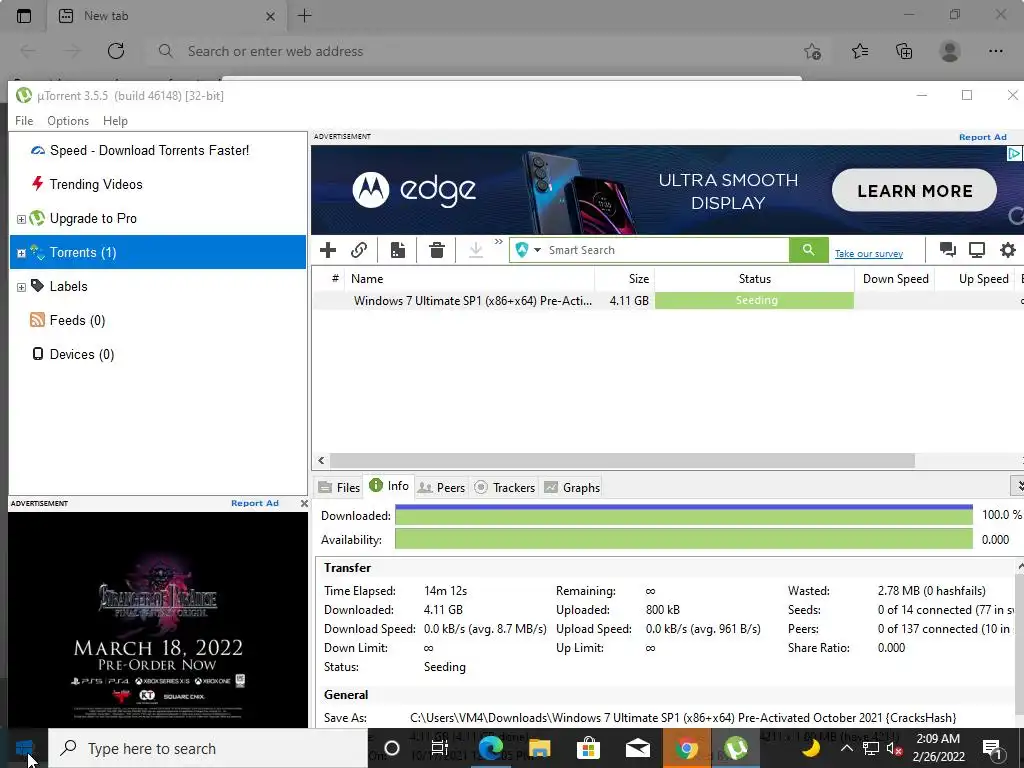The width and height of the screenshot is (1024, 768).
Task: Select Labels in sidebar
Action: pos(68,286)
